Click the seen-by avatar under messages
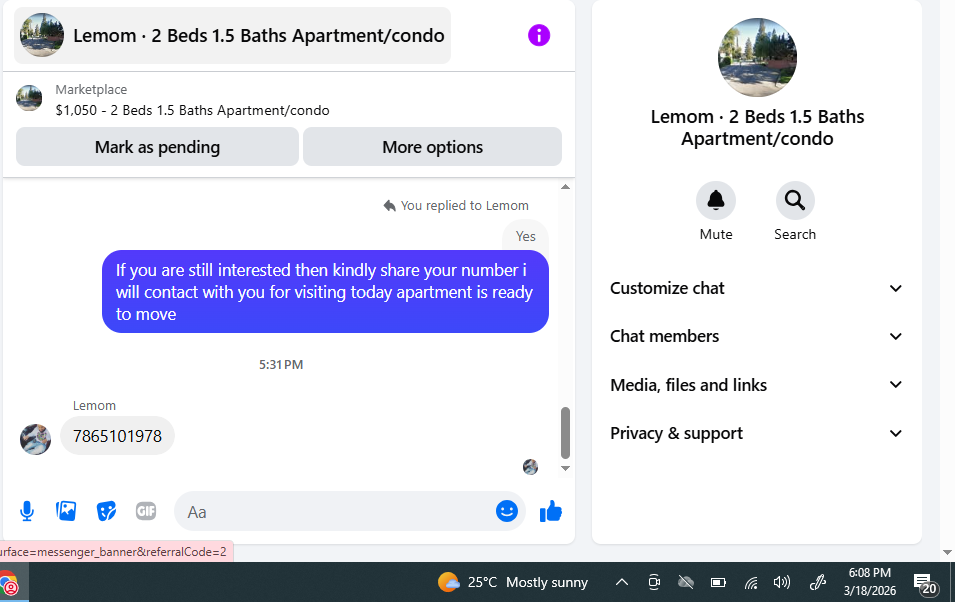Screen dimensions: 955x602 pos(530,467)
